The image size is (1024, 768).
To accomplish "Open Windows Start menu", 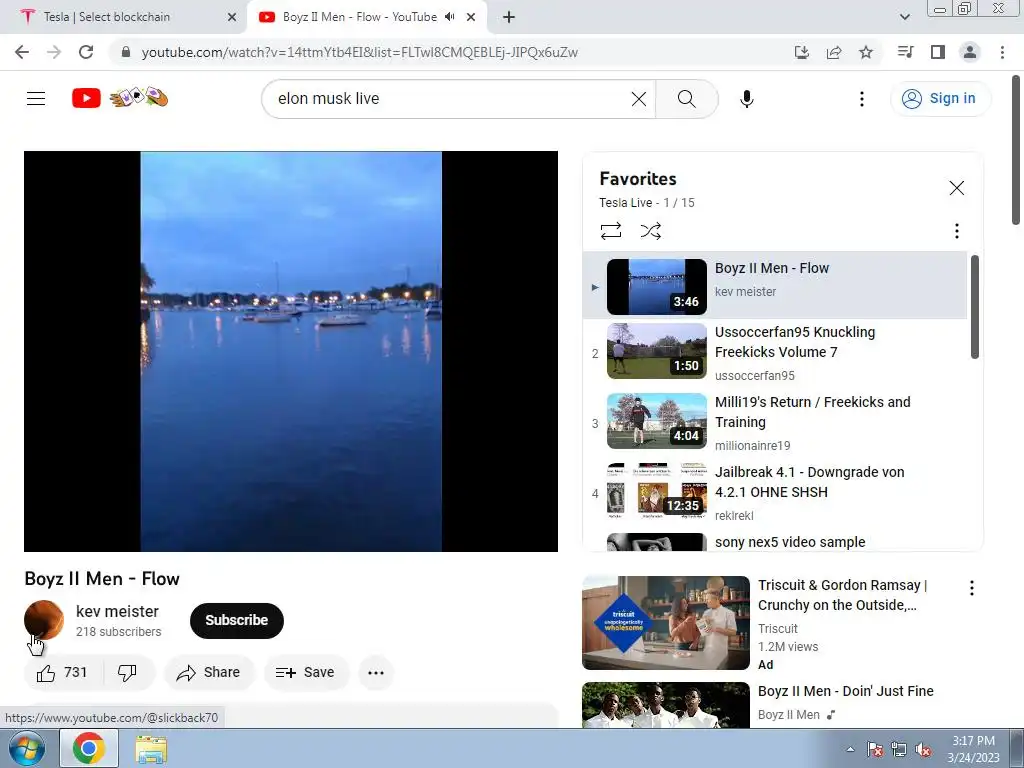I will pyautogui.click(x=26, y=748).
